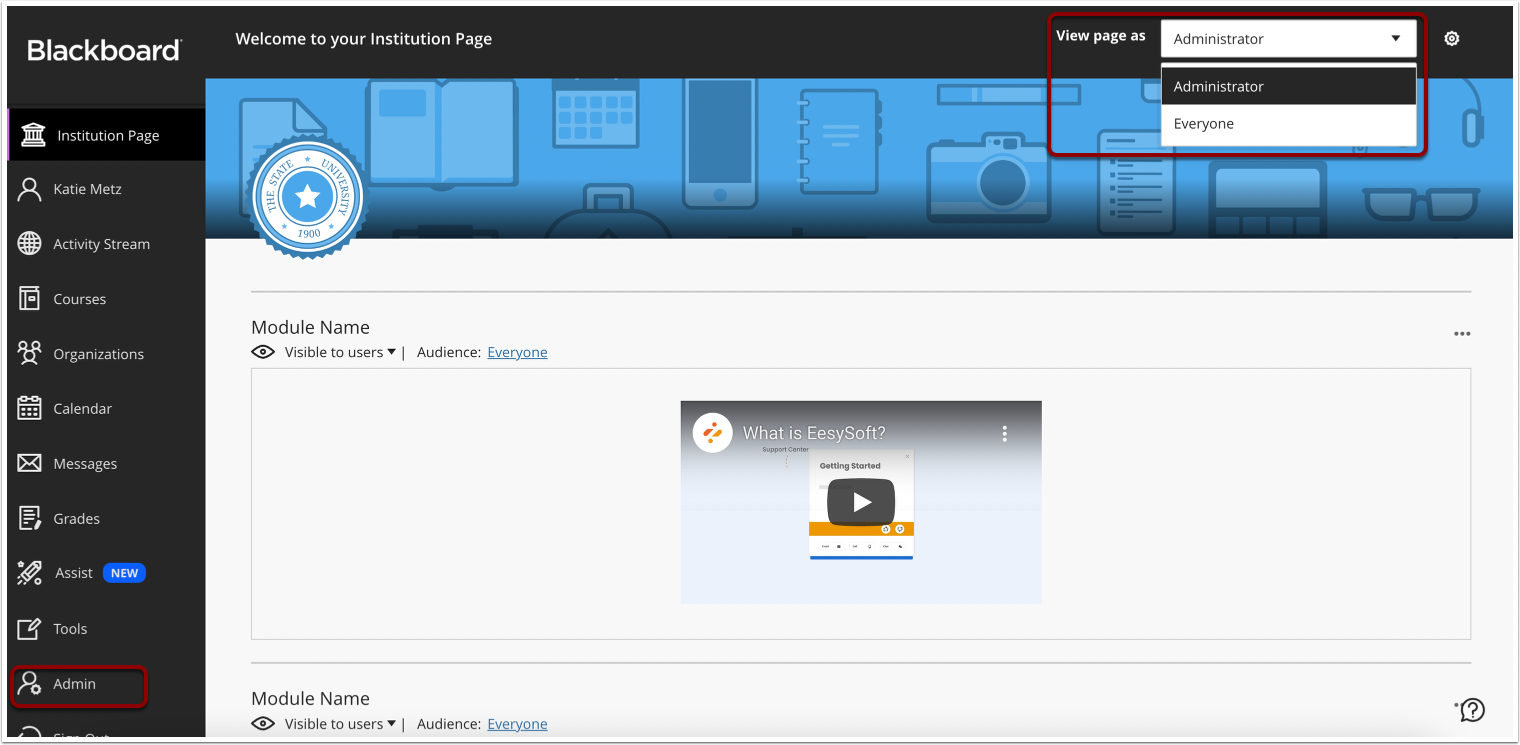Click the State University seal logo
Screen dimensions: 1520x745
click(x=308, y=196)
